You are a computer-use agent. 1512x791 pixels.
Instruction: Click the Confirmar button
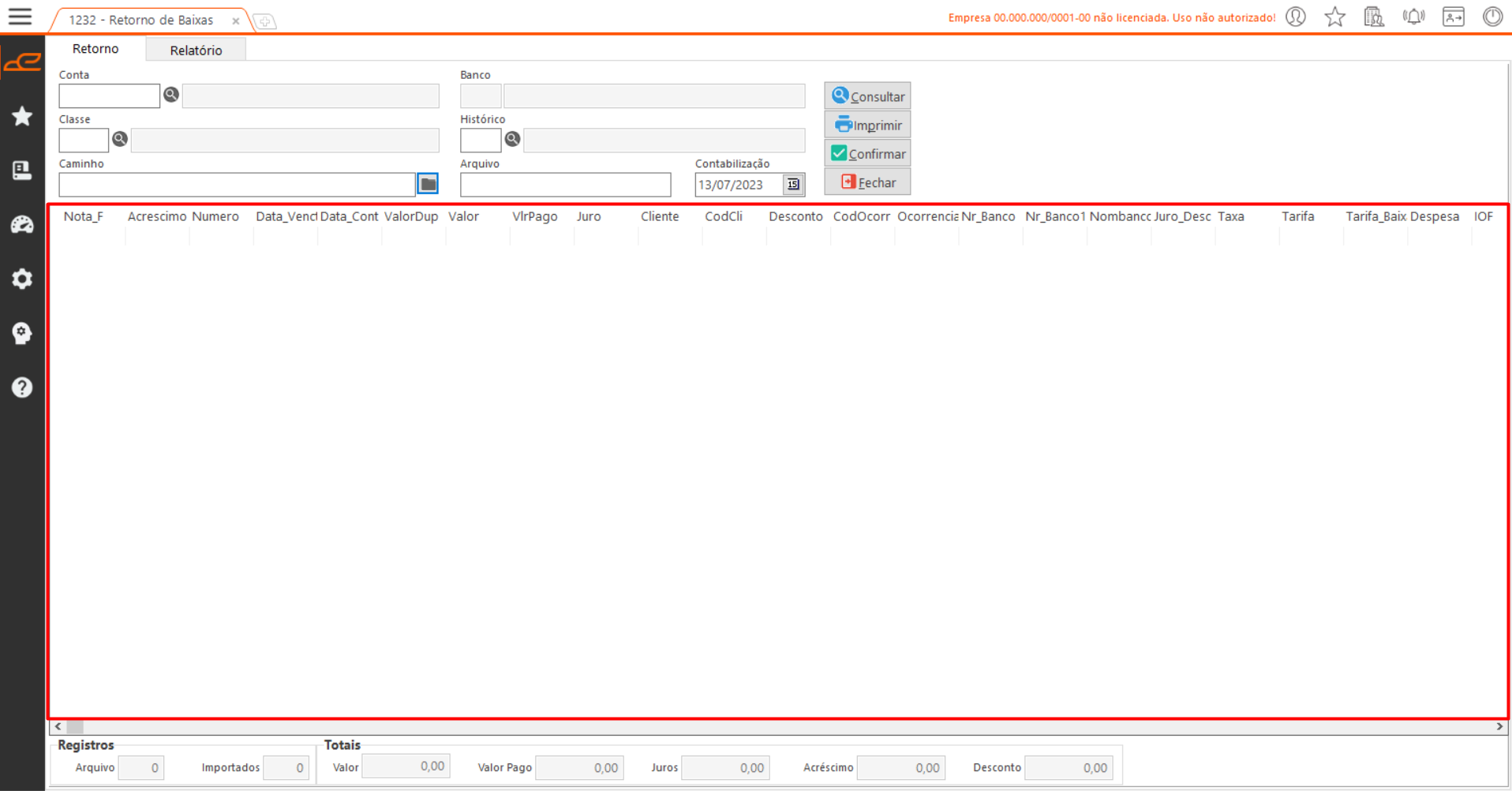867,154
